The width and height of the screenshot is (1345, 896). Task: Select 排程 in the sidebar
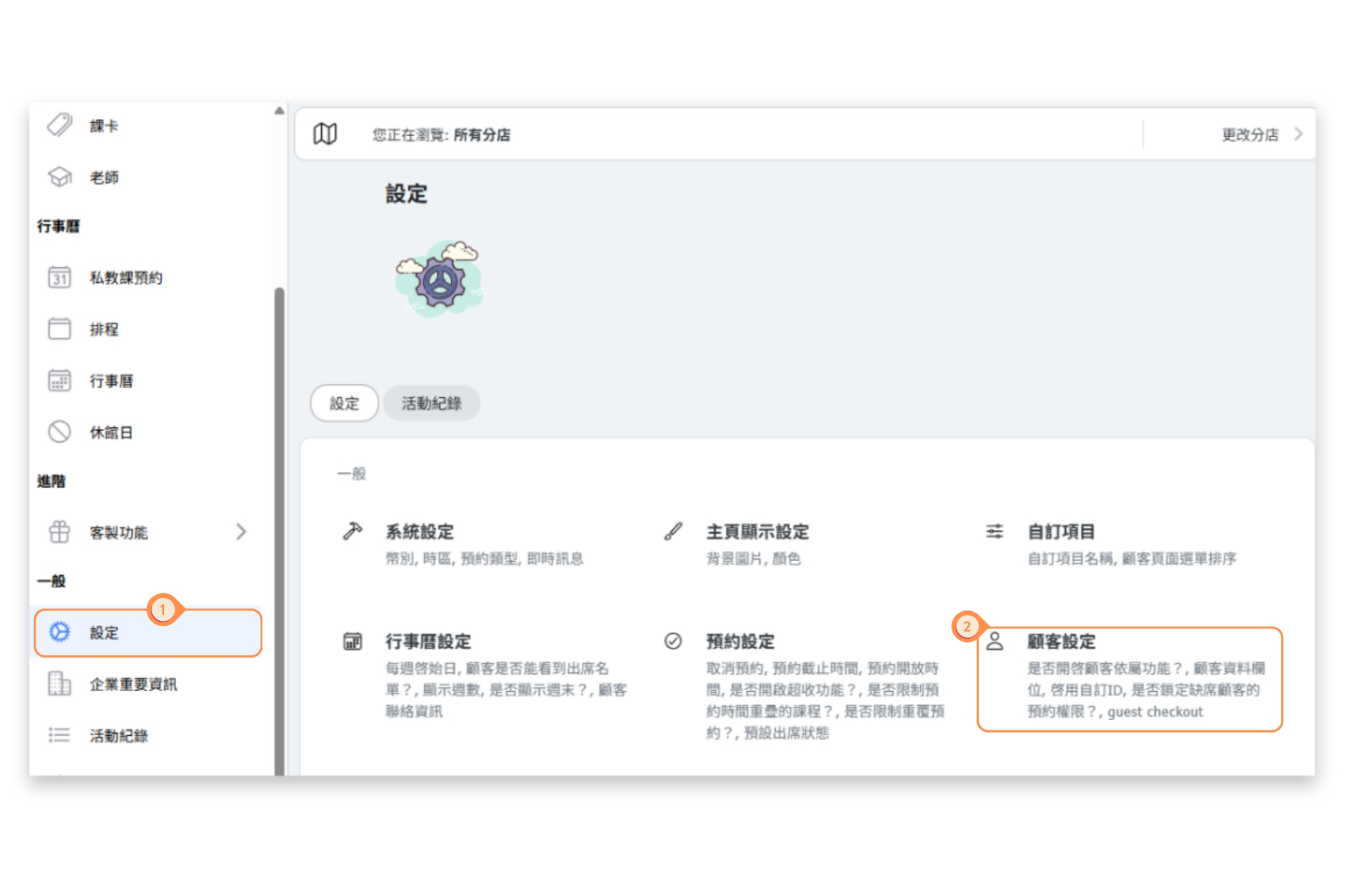pos(104,329)
